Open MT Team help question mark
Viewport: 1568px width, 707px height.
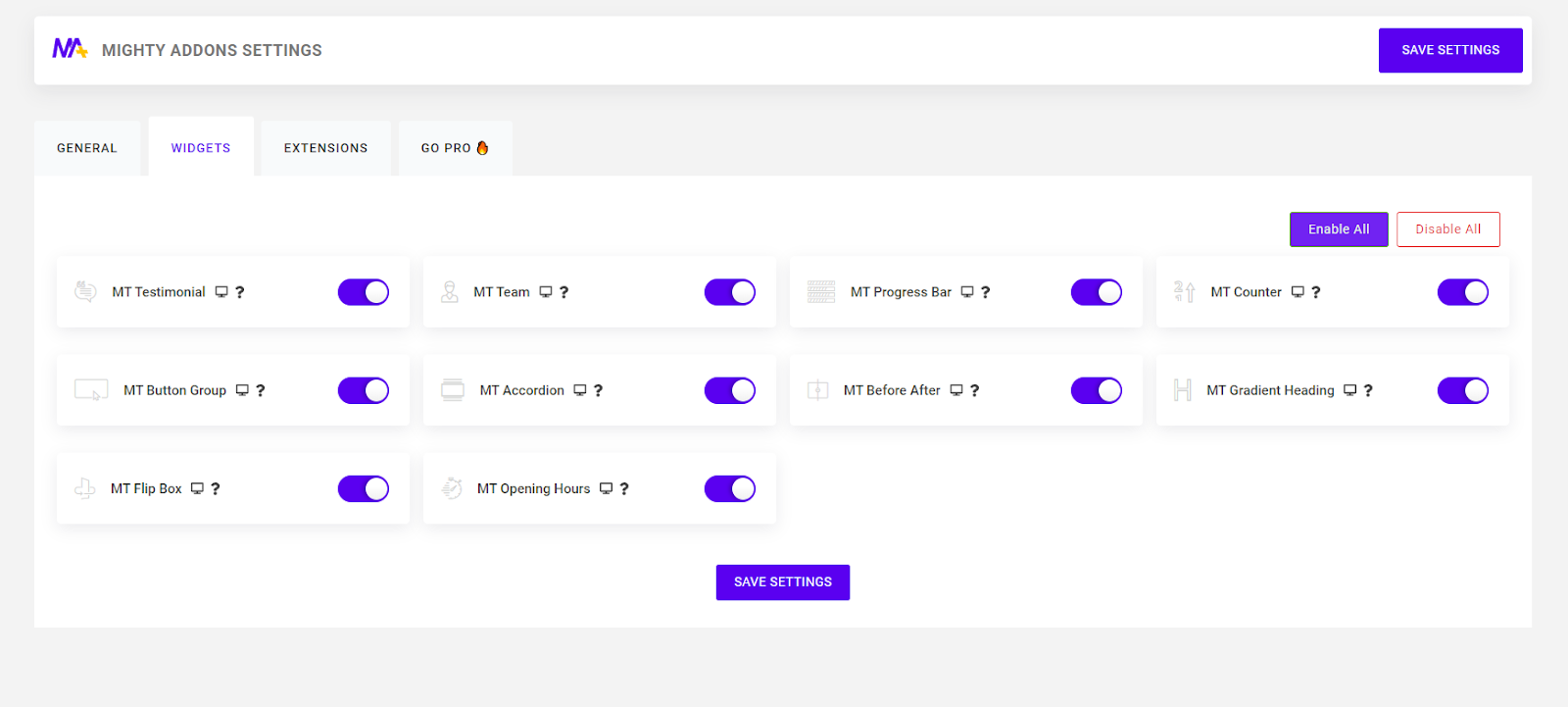pos(563,292)
